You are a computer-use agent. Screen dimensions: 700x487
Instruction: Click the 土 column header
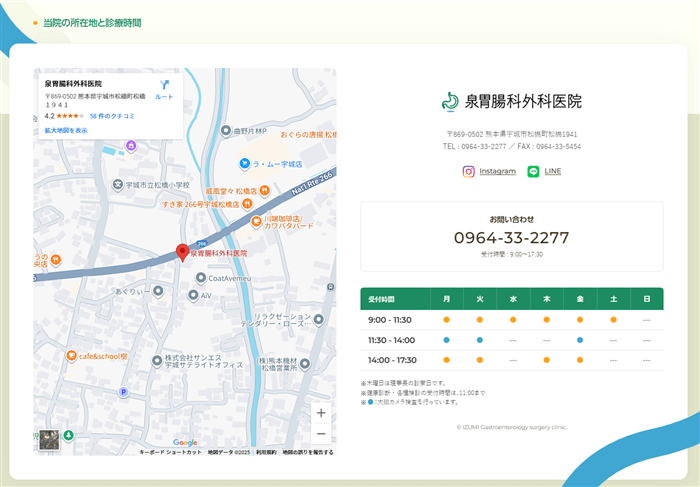613,299
